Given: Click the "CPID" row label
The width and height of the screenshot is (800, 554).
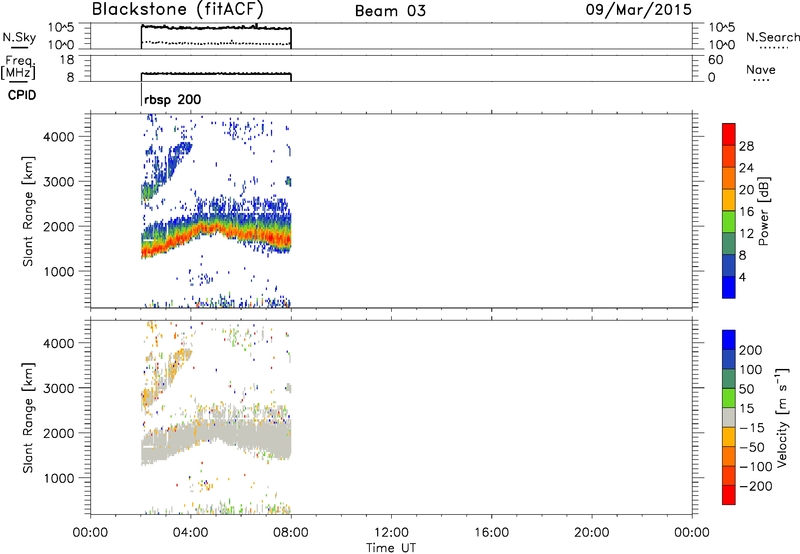Looking at the screenshot, I should pyautogui.click(x=22, y=95).
